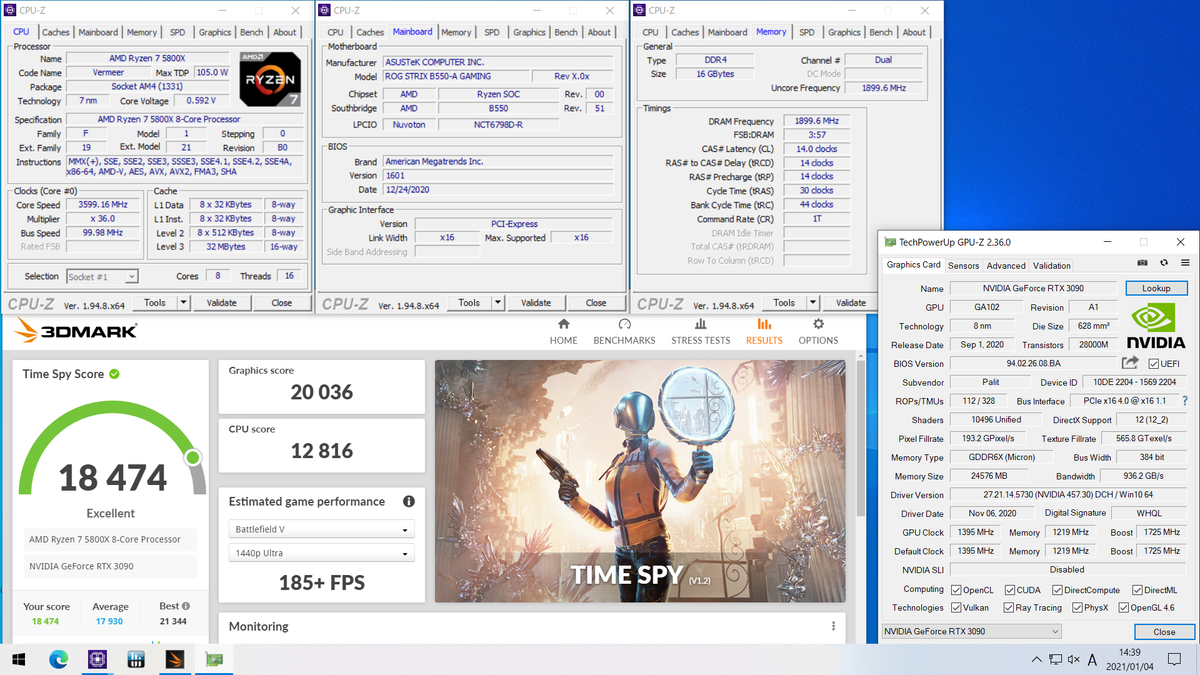Click the 3DMark taskbar icon

pyautogui.click(x=175, y=659)
